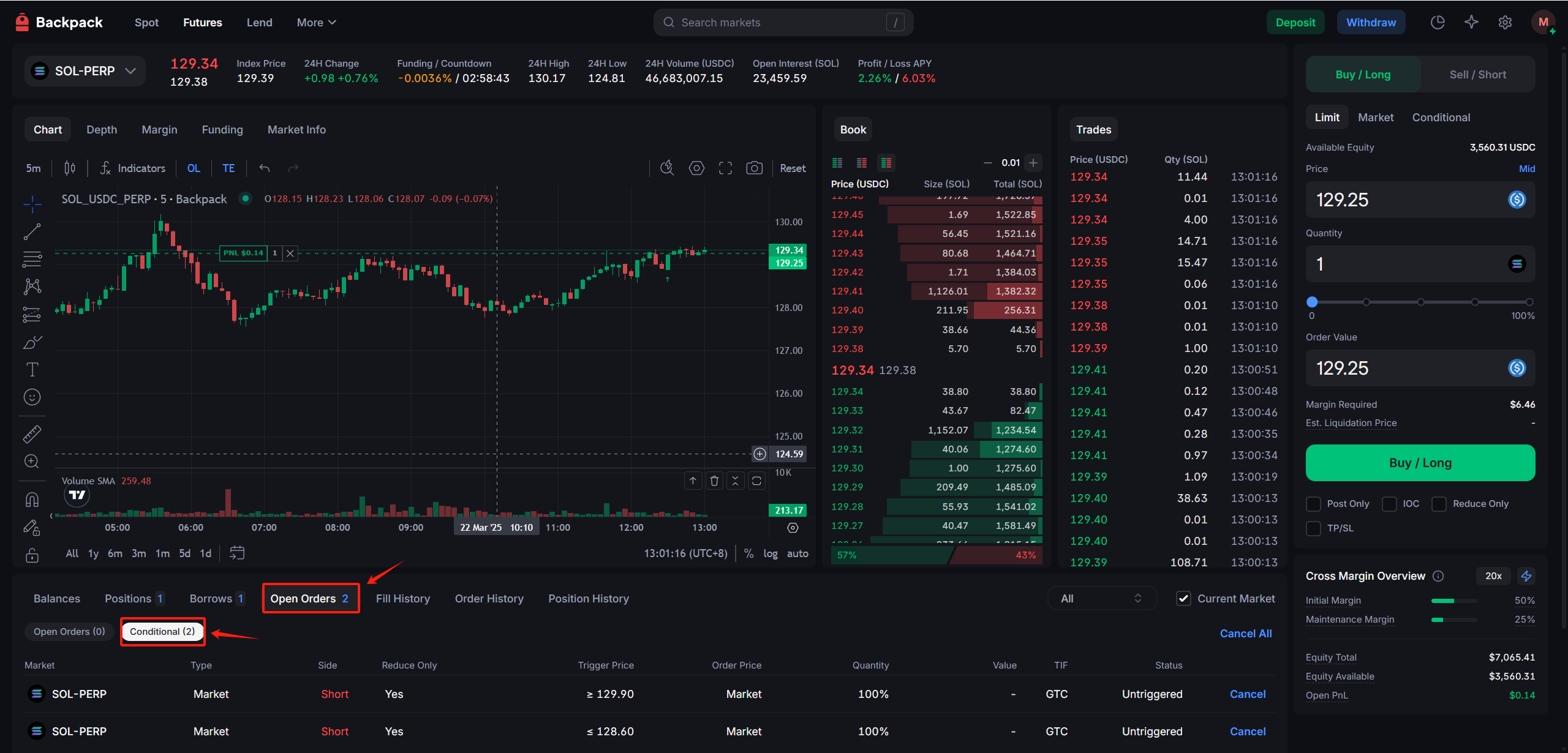This screenshot has width=1568, height=753.
Task: Switch to the Depth tab
Action: [x=102, y=130]
